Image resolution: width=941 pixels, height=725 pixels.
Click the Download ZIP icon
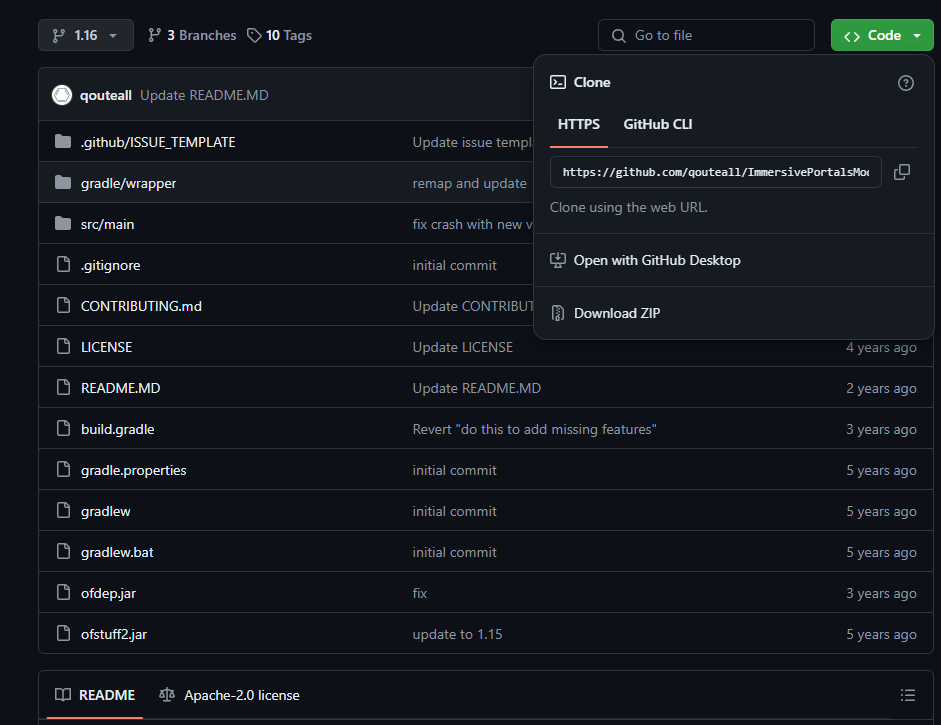click(558, 313)
